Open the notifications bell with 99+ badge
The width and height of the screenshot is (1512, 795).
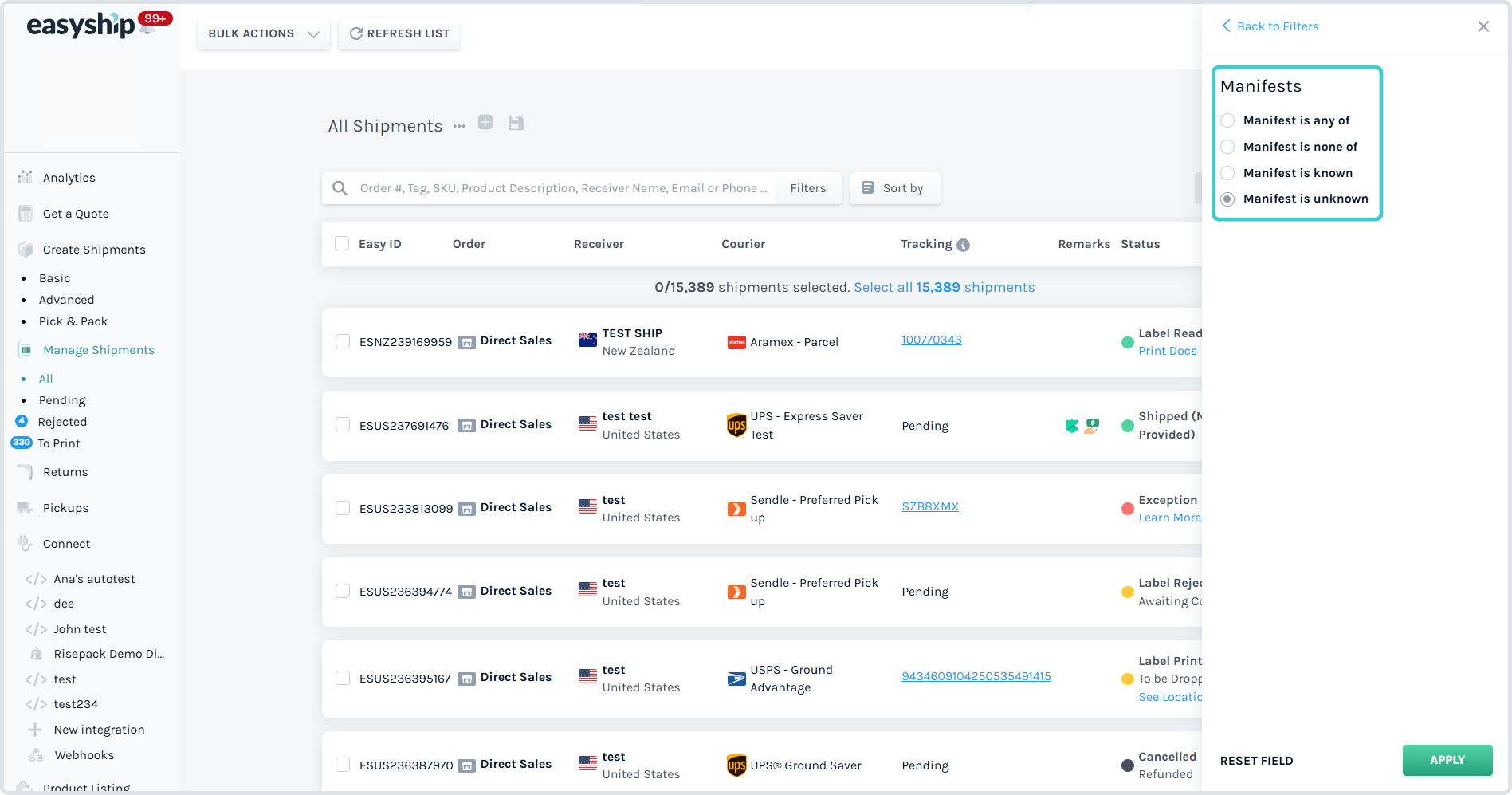[147, 28]
